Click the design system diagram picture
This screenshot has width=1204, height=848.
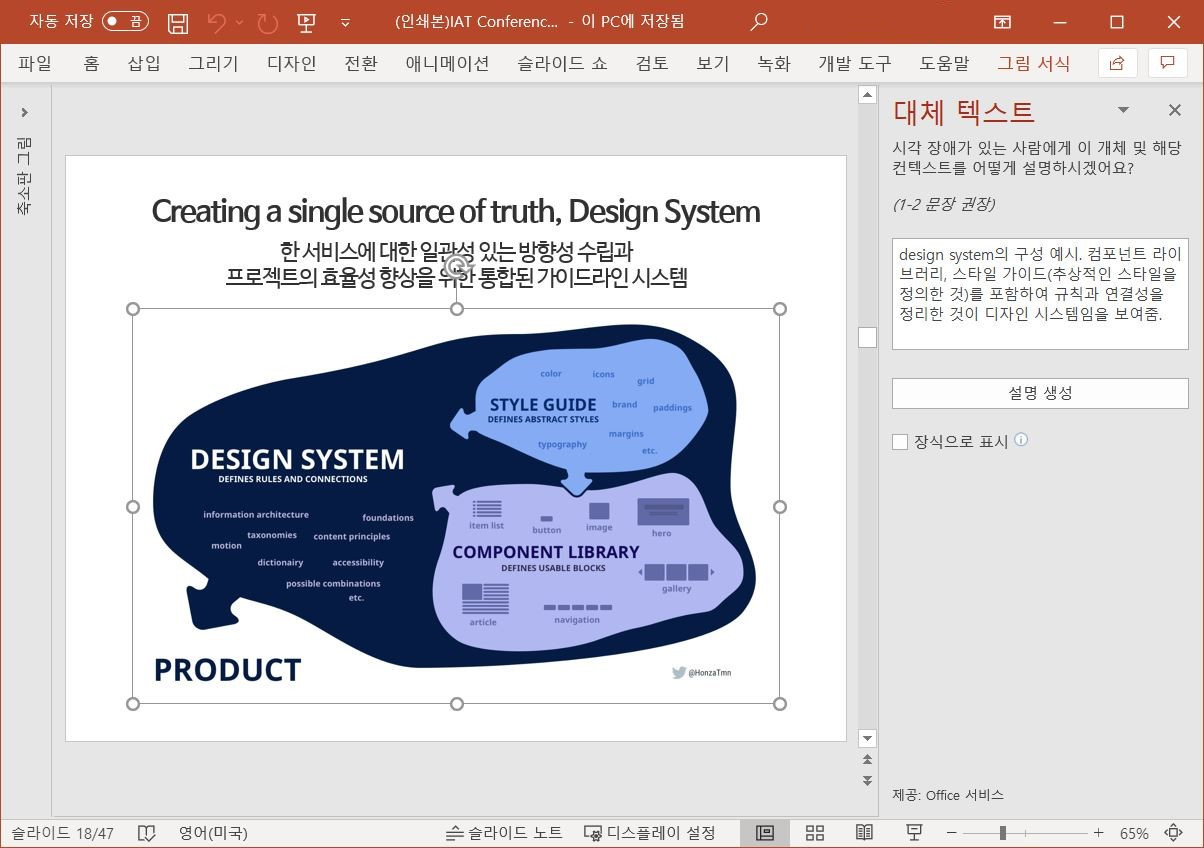point(456,506)
